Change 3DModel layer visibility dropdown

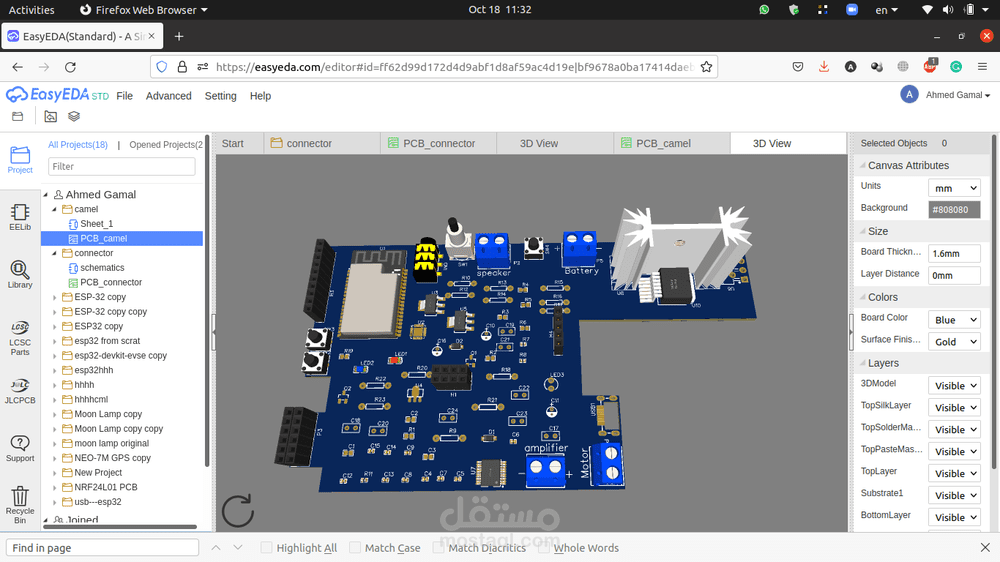[954, 385]
